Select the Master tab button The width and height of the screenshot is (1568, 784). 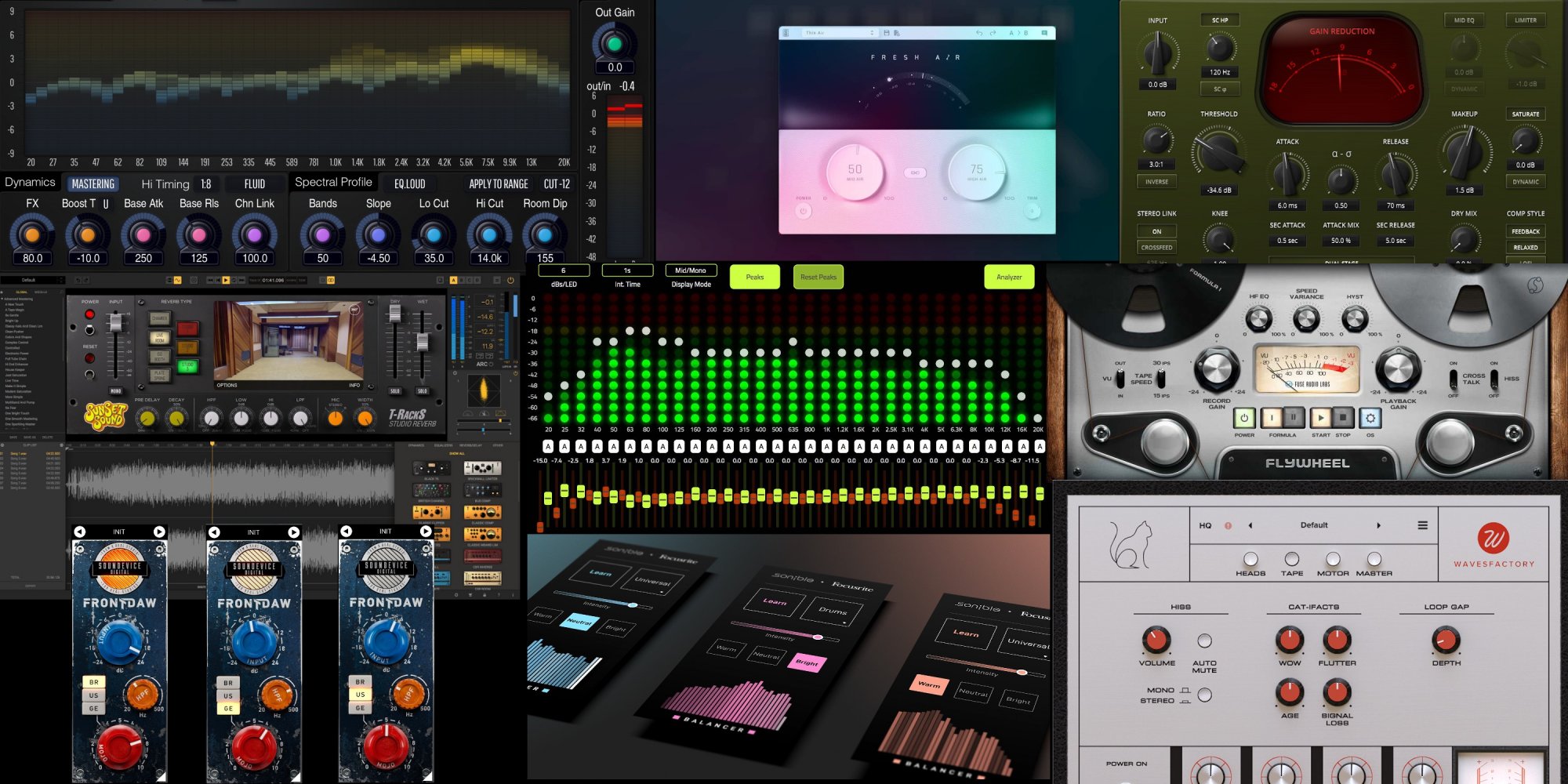[x=1374, y=559]
